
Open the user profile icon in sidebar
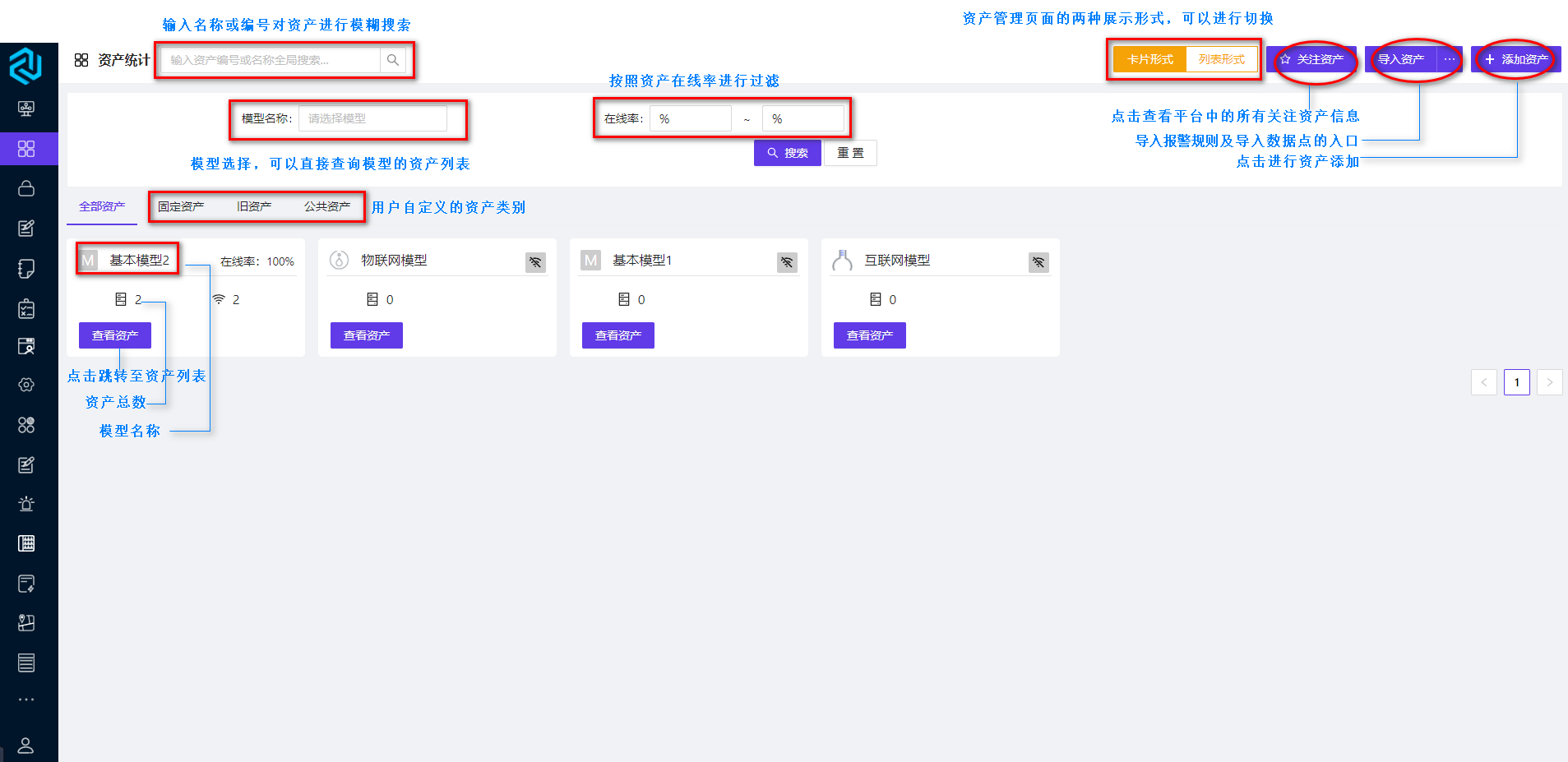[x=26, y=746]
